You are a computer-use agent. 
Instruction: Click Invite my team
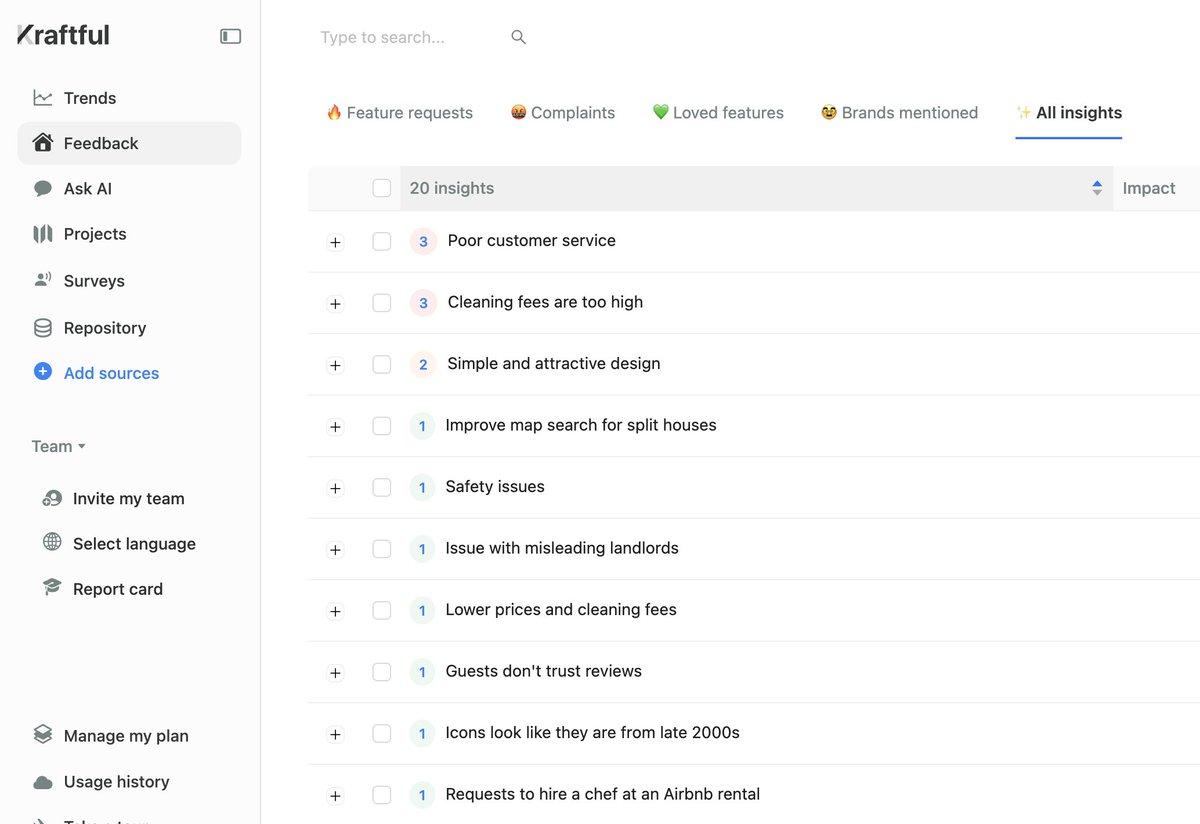tap(128, 498)
